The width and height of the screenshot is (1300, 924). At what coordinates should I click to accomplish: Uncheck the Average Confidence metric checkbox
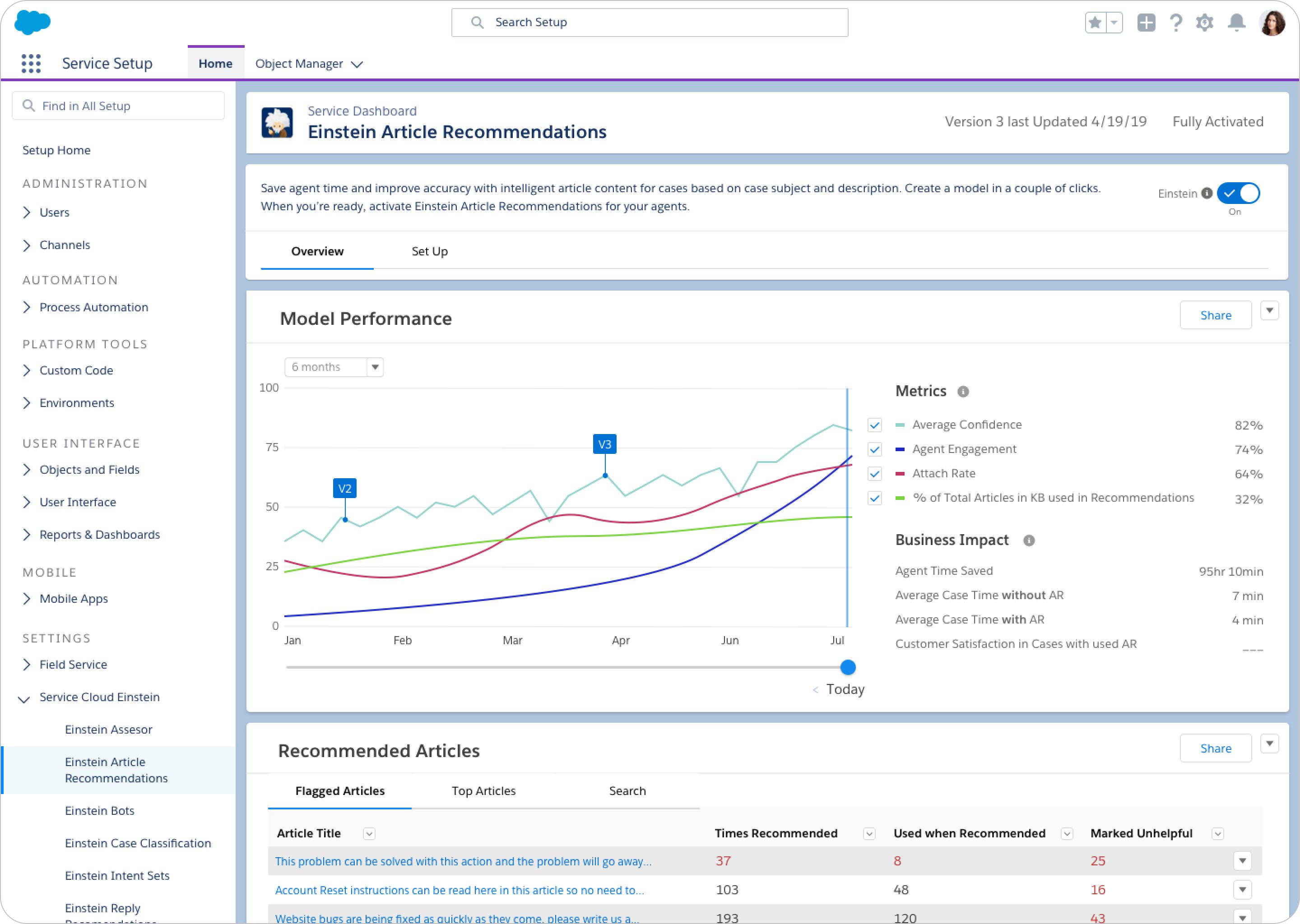tap(875, 425)
